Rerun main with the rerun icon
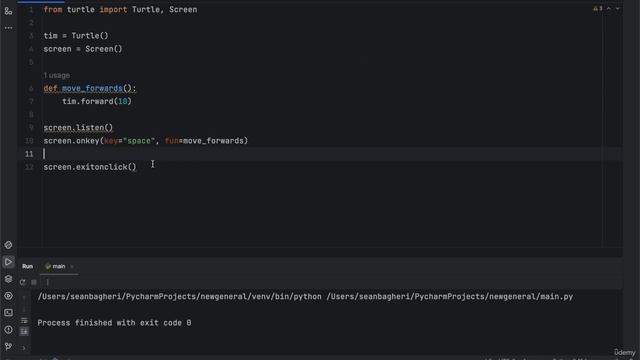The image size is (640, 360). [x=22, y=282]
